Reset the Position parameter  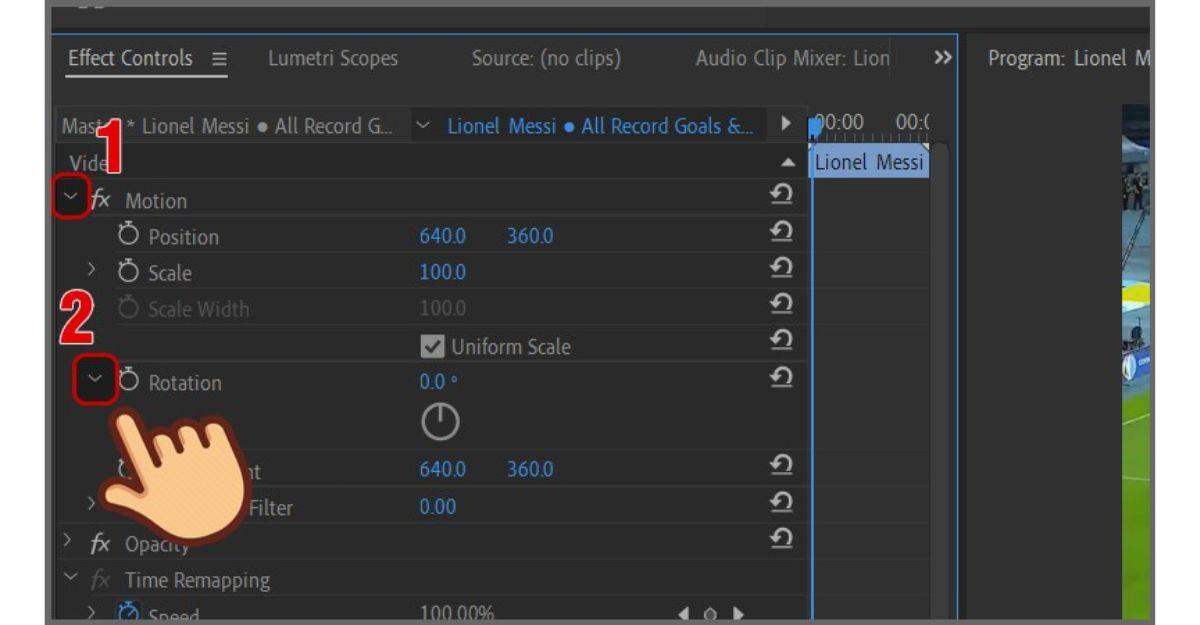(782, 232)
